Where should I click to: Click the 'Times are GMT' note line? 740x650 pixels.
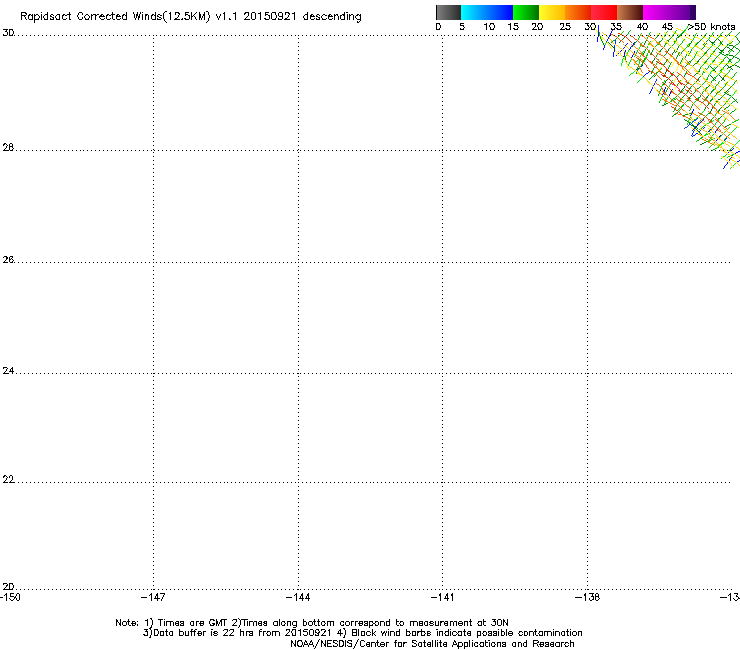pos(312,623)
